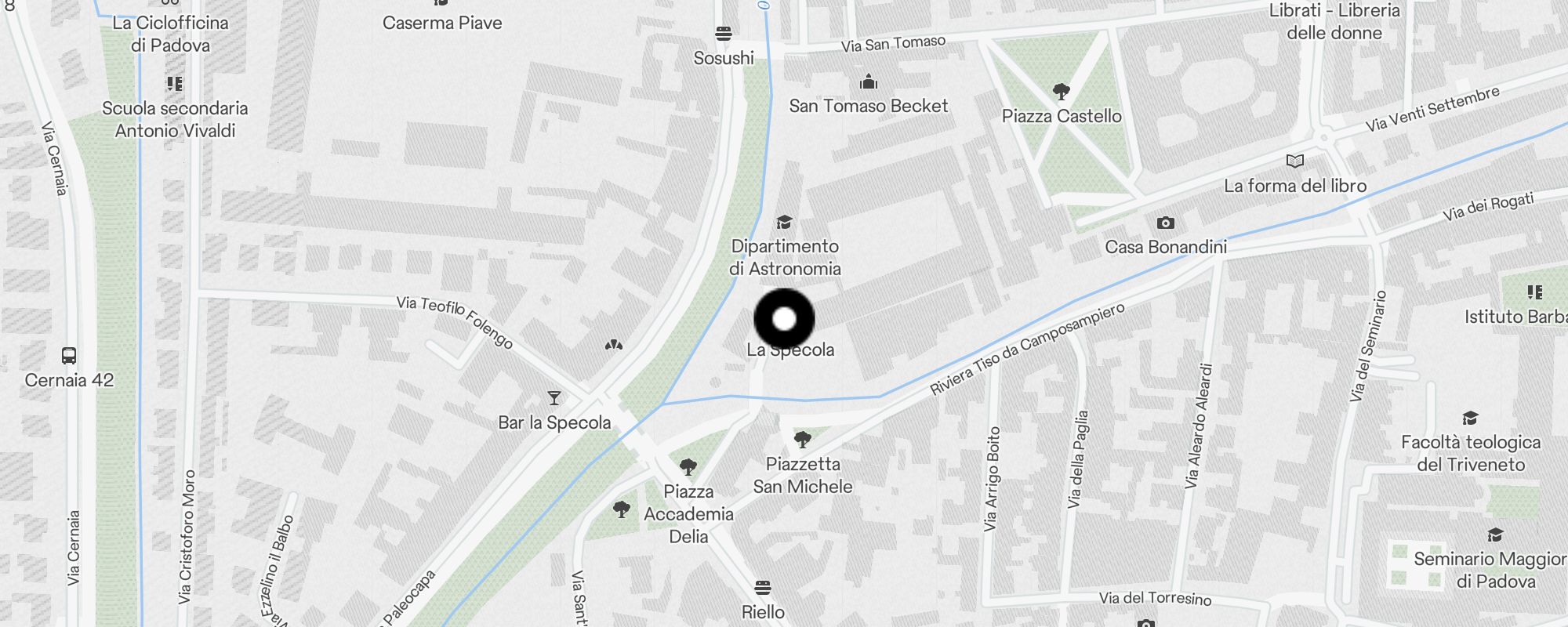Click the La Specola location pin marker
Screen dimensions: 1568x627
[784, 319]
